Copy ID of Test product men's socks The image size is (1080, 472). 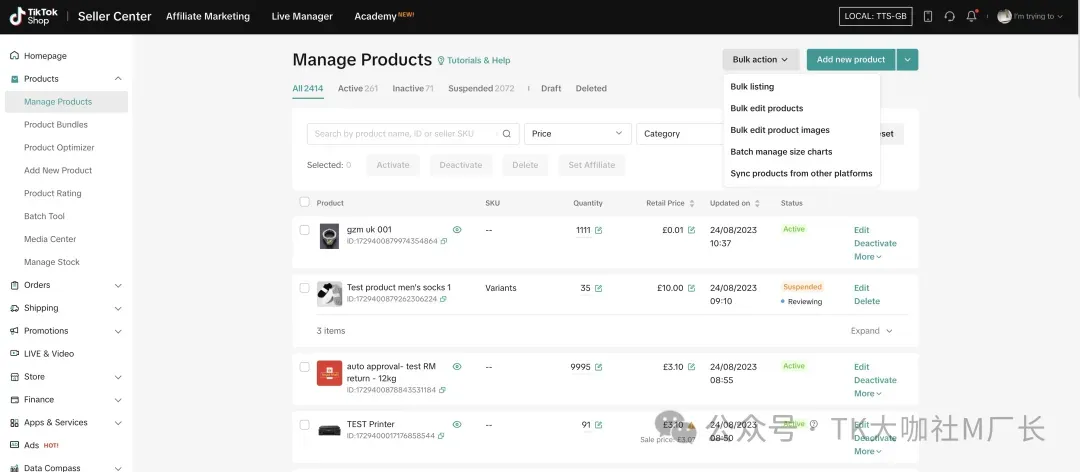(x=444, y=299)
